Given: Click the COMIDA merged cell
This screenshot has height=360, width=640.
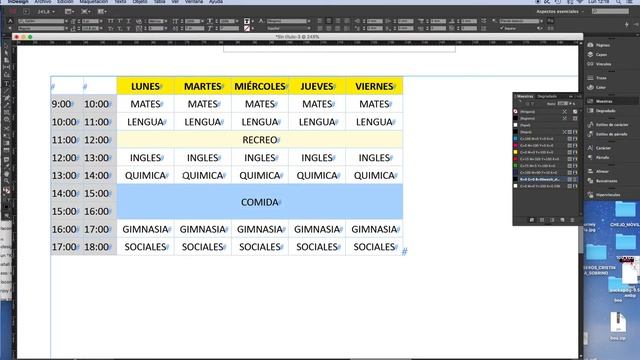Looking at the screenshot, I should coord(260,202).
